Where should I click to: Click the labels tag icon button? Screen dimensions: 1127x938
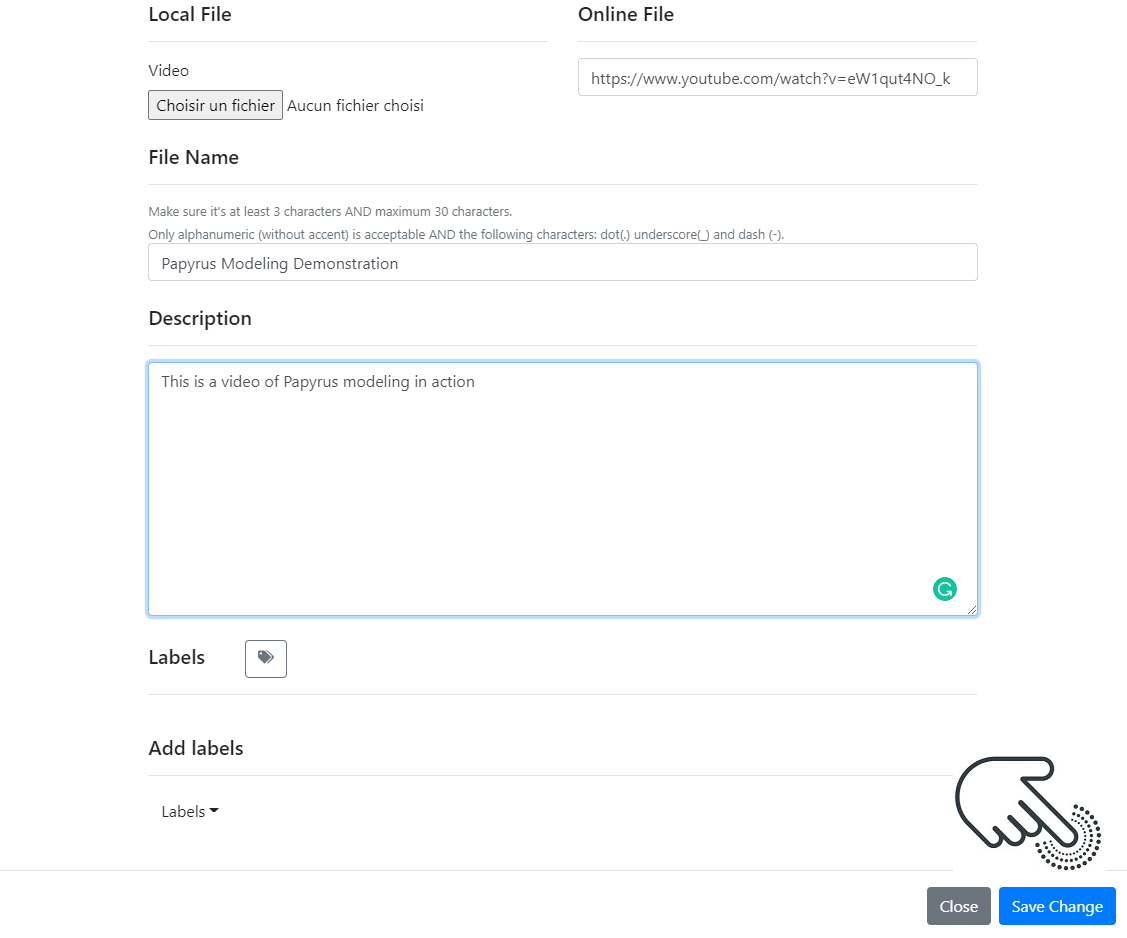tap(265, 658)
